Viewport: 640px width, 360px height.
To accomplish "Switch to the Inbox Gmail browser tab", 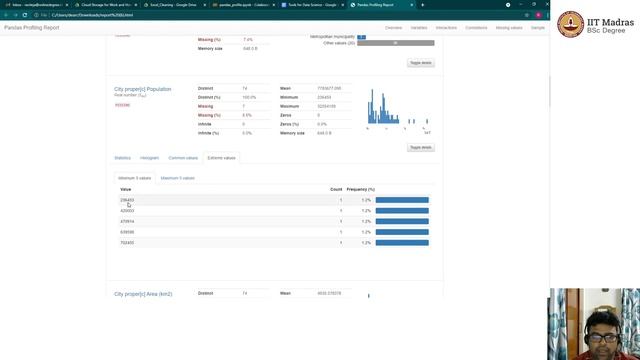I will tap(36, 5).
